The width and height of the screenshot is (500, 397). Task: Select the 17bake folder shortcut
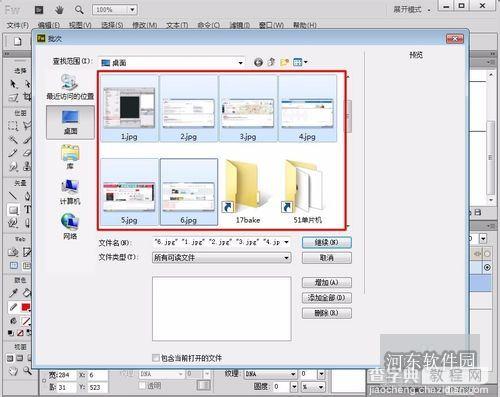(248, 192)
